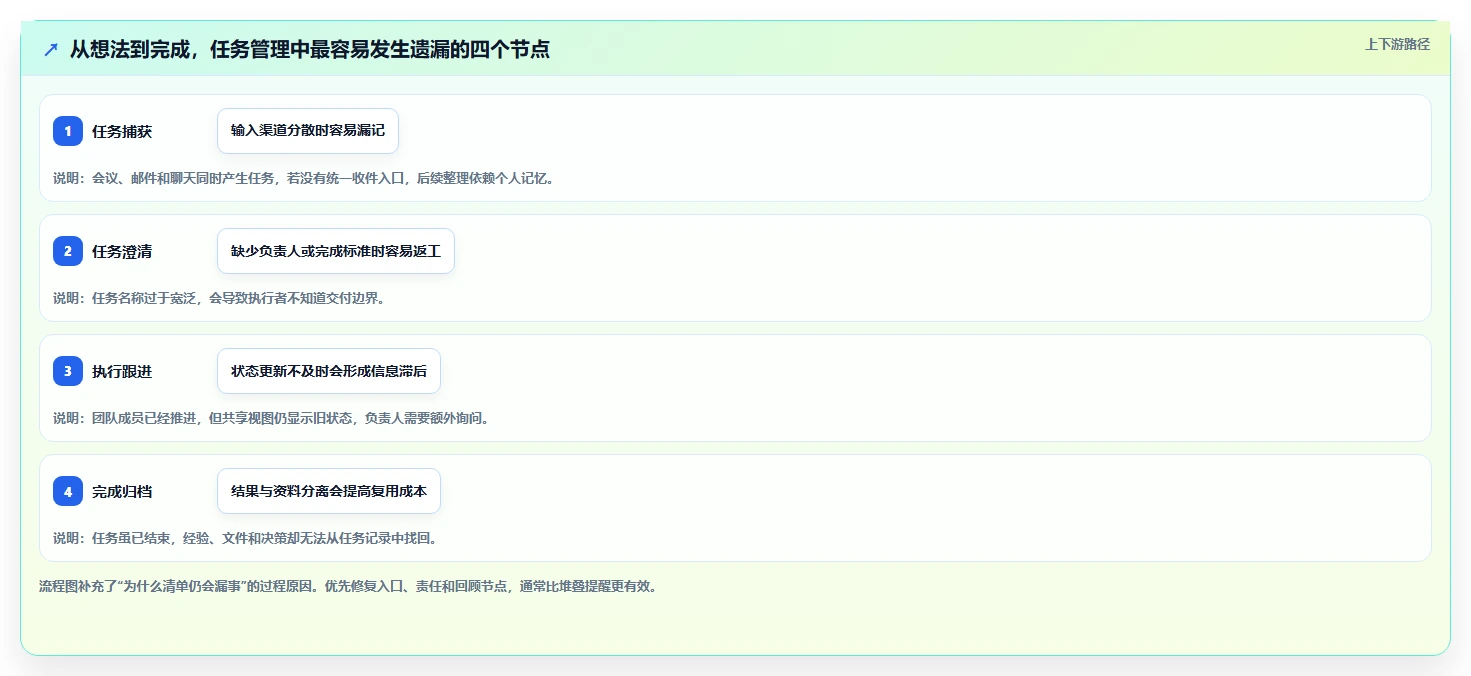Click the 输入渠道分散时容易漏记 chip
The height and width of the screenshot is (676, 1471).
[x=308, y=131]
